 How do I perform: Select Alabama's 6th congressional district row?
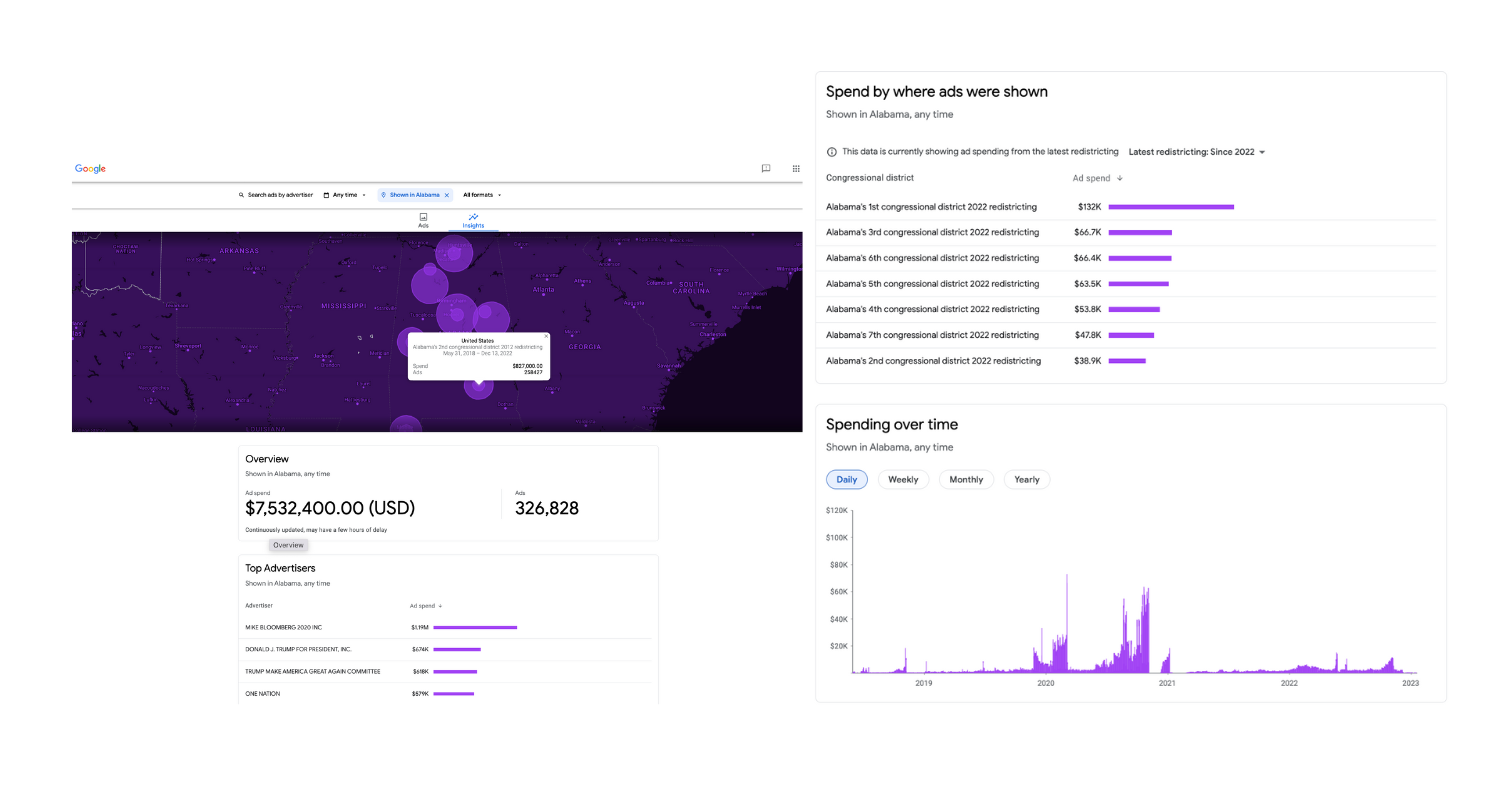(1130, 258)
